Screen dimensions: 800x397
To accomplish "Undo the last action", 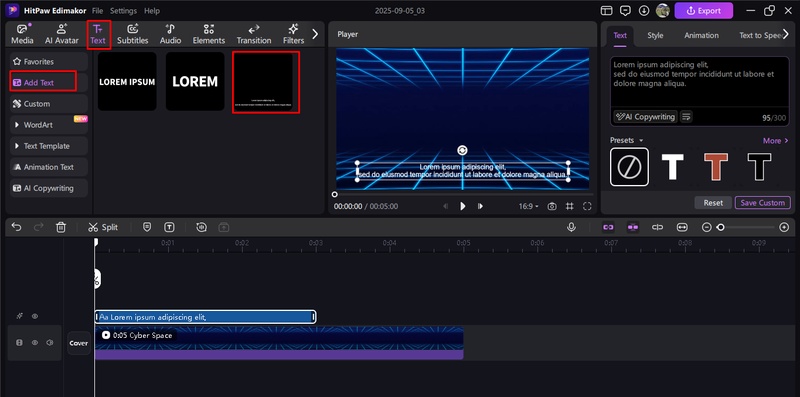I will tap(16, 227).
